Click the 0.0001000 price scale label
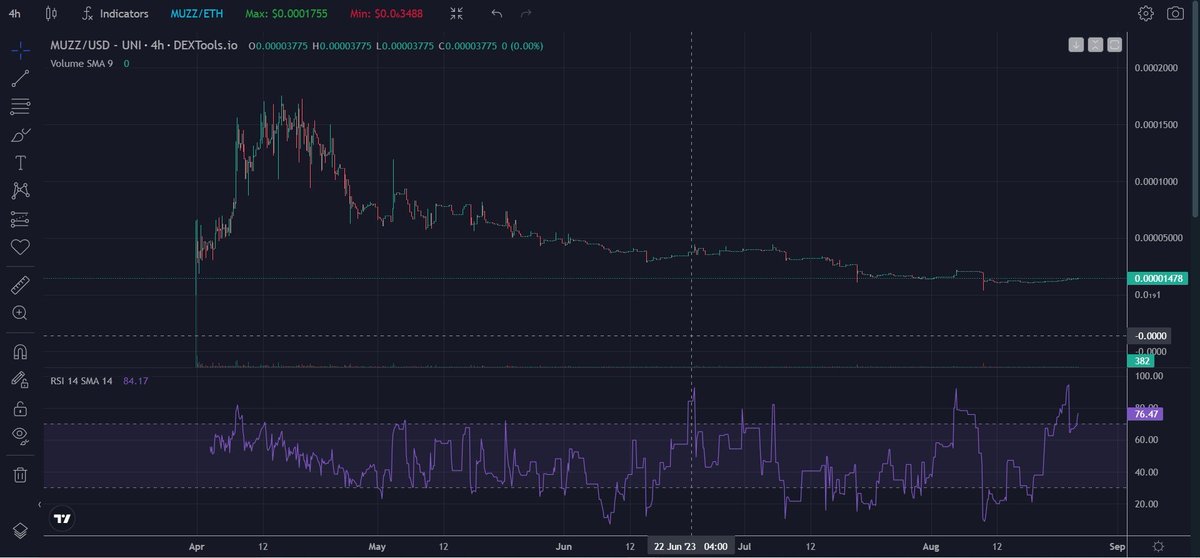 [x=1155, y=182]
